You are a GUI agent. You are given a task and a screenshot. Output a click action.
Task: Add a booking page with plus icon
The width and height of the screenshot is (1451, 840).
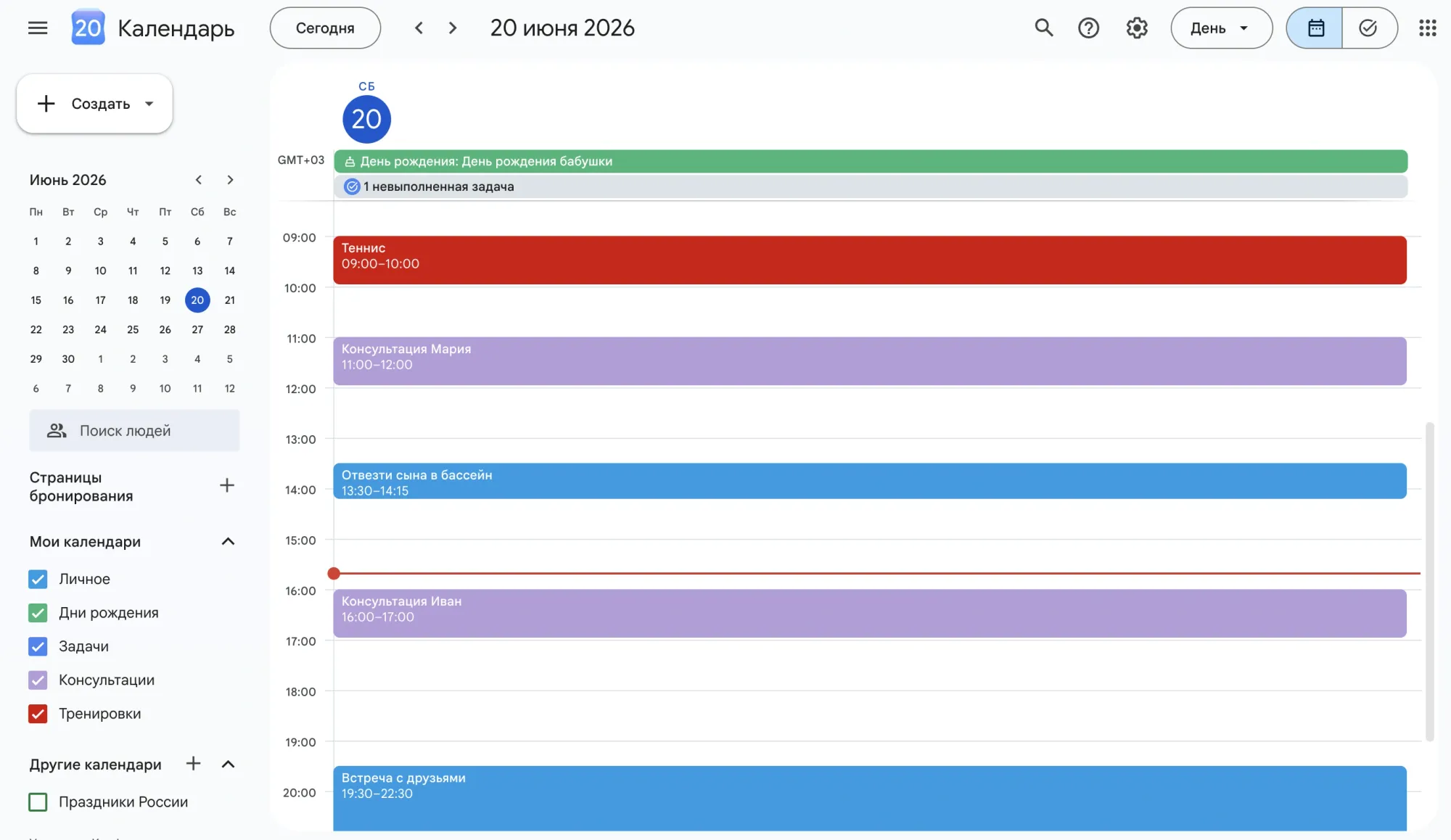click(227, 485)
